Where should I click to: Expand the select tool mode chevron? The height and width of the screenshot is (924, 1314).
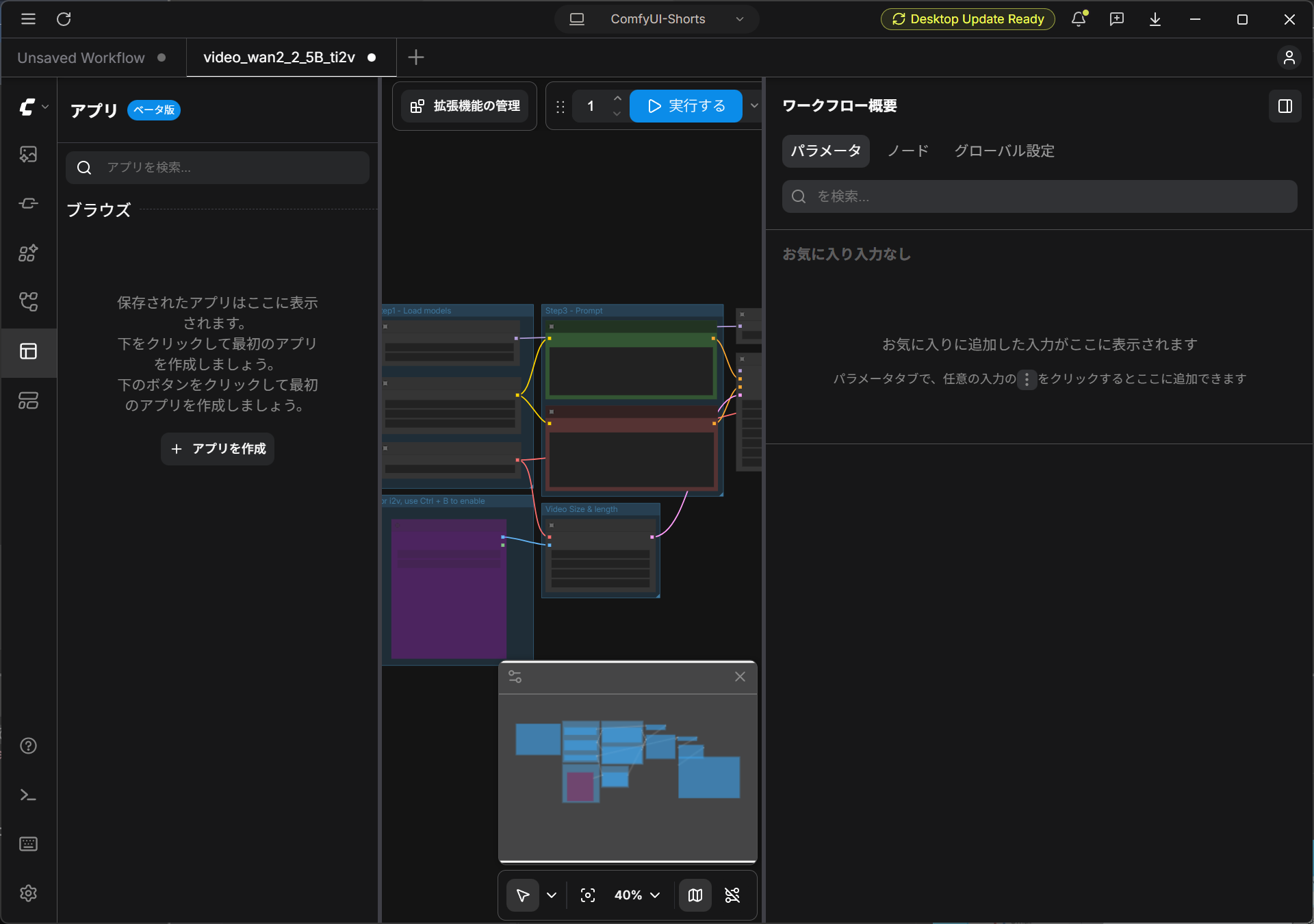click(x=552, y=895)
